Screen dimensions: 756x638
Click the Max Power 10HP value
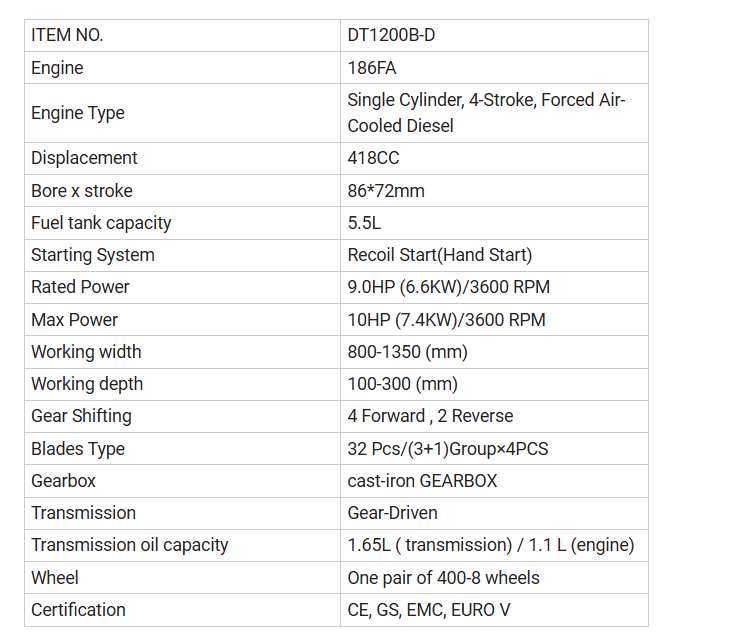pyautogui.click(x=446, y=320)
